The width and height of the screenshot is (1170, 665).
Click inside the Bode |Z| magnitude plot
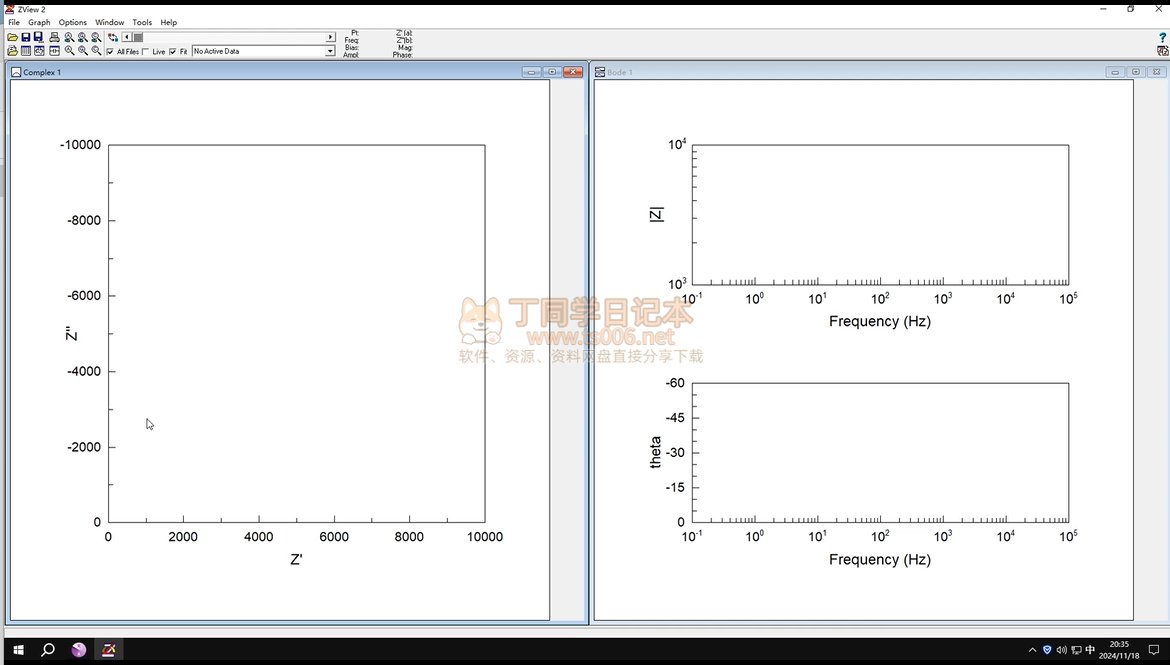tap(880, 214)
